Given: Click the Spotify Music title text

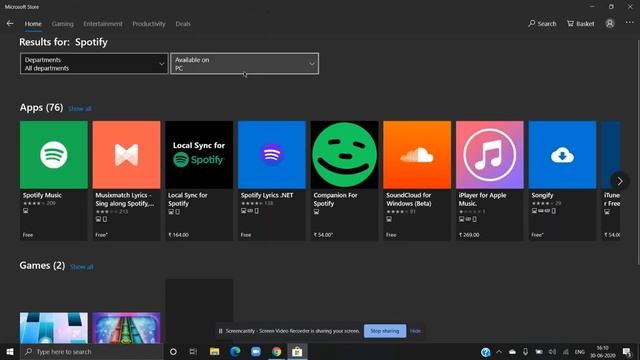Looking at the screenshot, I should point(42,195).
